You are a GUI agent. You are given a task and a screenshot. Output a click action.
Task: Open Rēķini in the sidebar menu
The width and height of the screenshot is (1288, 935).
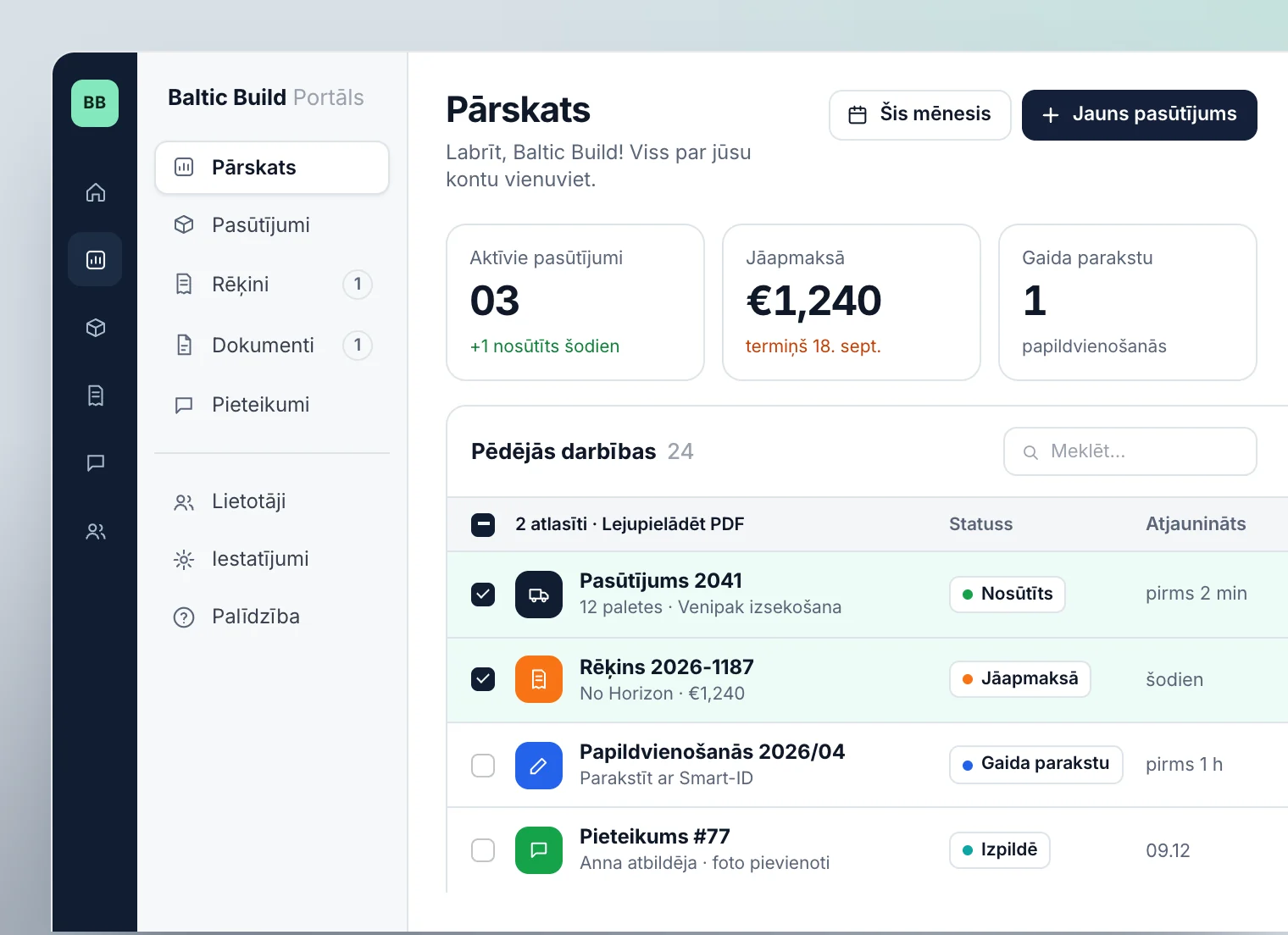coord(272,285)
